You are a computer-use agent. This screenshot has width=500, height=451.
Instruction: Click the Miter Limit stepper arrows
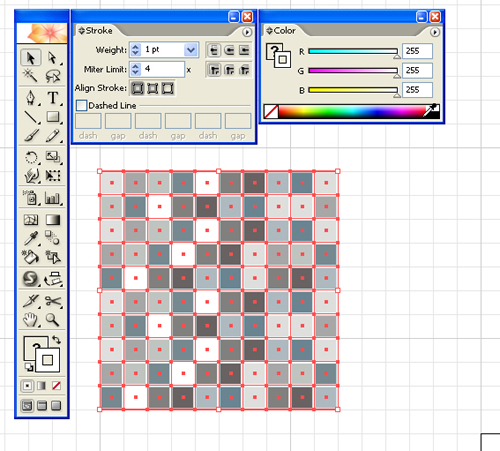(135, 69)
